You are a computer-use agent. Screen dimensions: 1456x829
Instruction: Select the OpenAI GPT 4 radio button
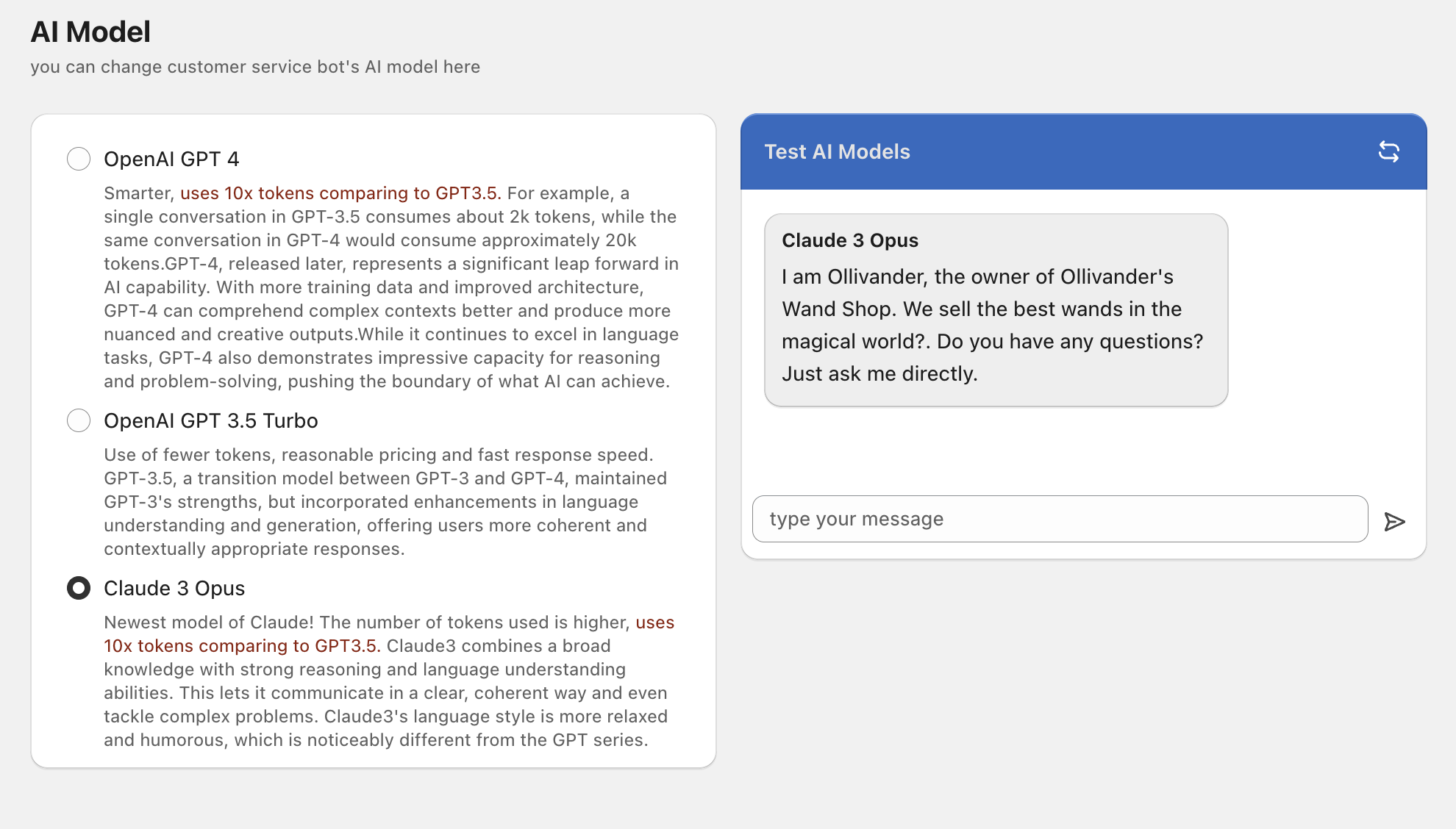tap(79, 159)
